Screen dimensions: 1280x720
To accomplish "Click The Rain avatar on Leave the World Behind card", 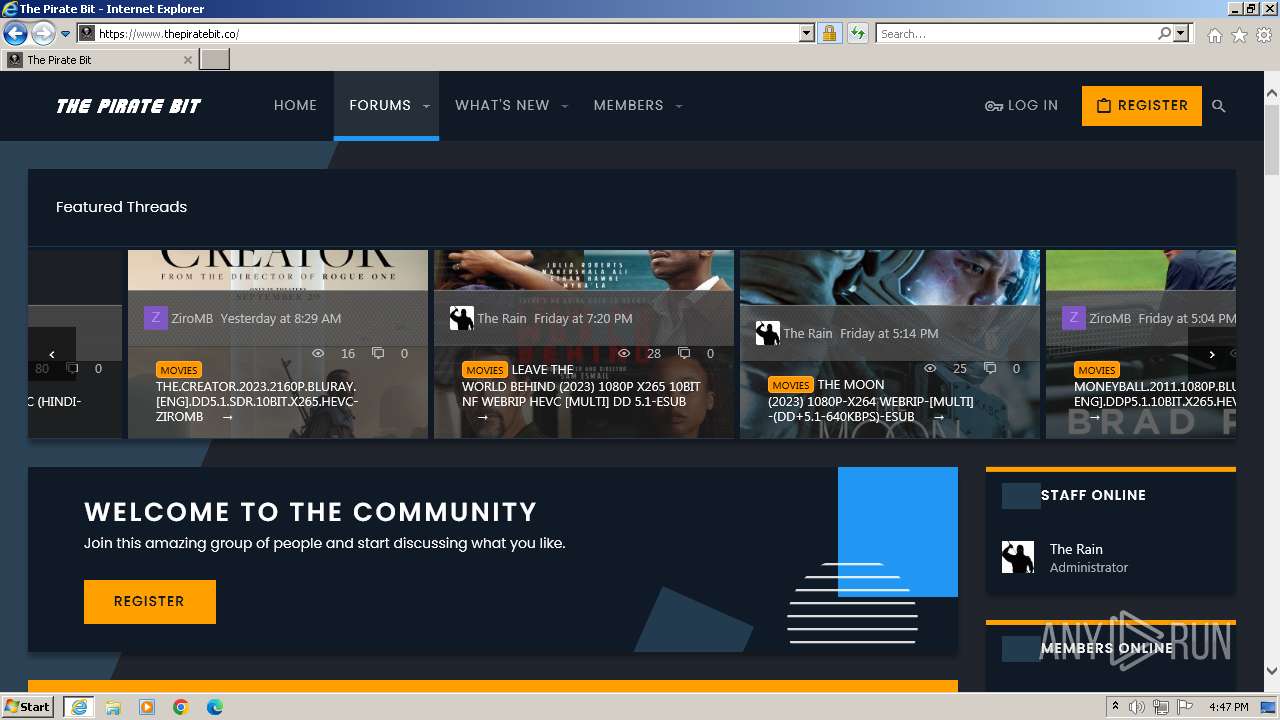I will click(x=461, y=318).
